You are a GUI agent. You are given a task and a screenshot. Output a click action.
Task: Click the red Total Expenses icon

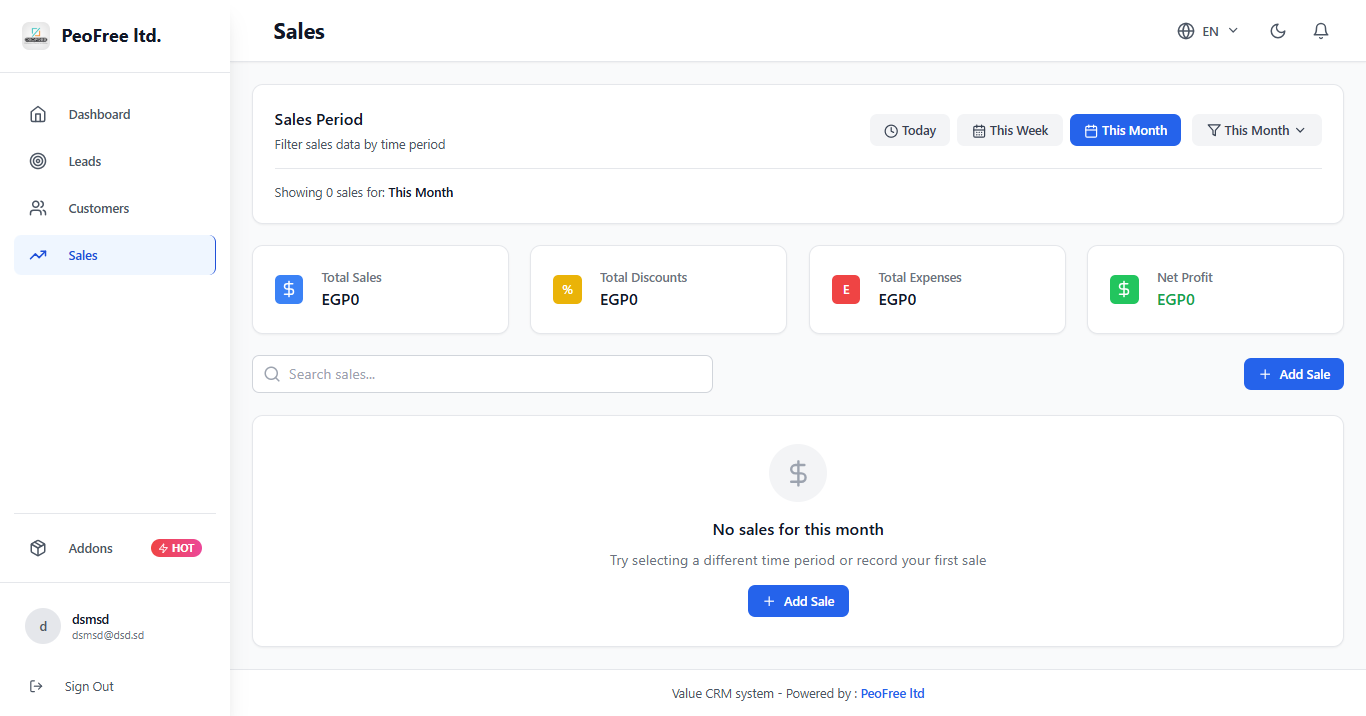coord(846,289)
